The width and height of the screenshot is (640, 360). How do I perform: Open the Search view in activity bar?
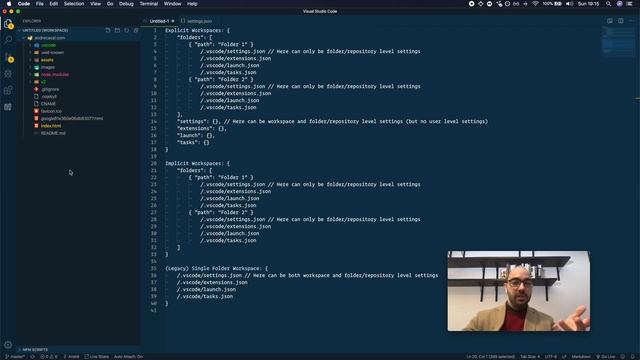click(8, 40)
